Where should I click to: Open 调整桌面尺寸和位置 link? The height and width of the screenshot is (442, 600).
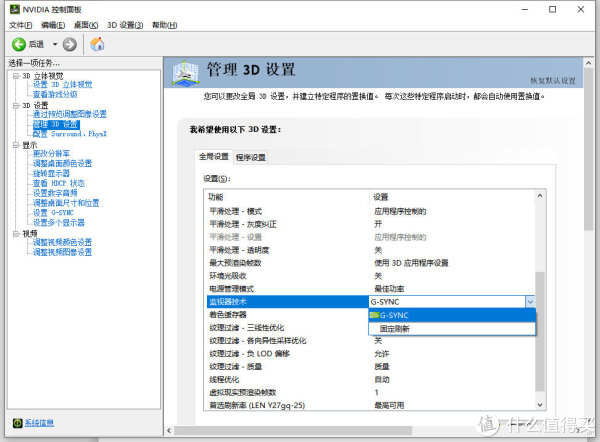tap(66, 203)
